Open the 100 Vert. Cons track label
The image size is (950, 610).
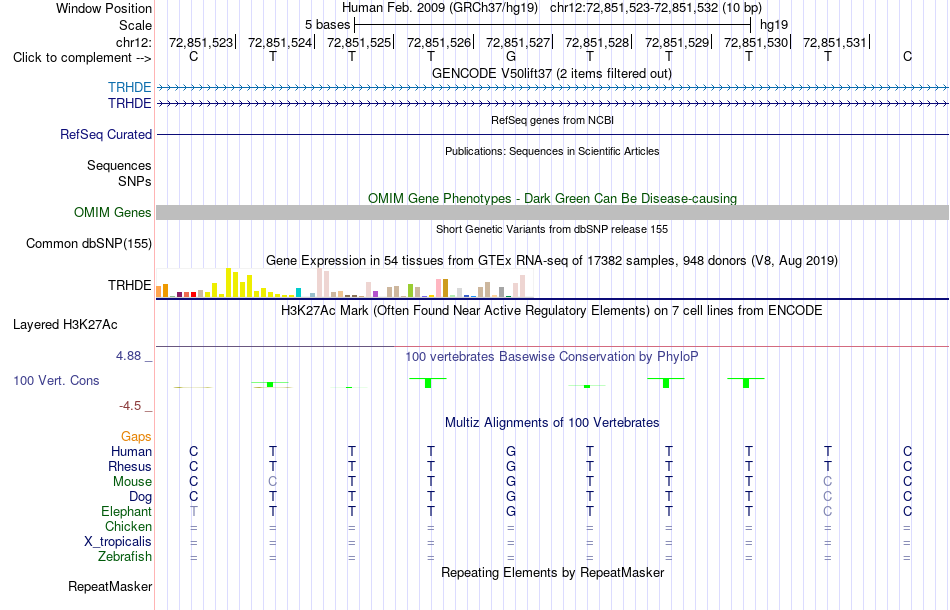(x=56, y=380)
